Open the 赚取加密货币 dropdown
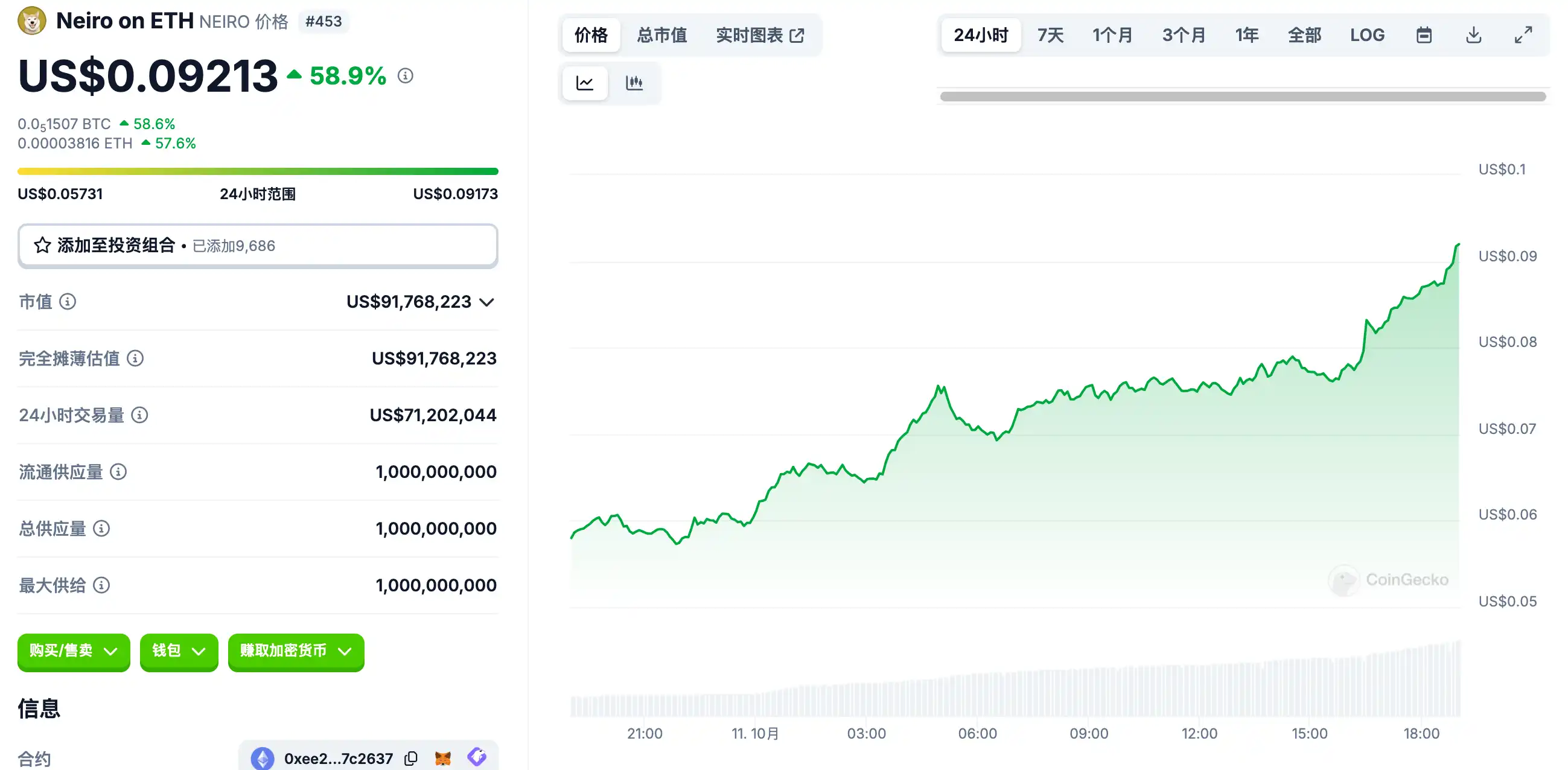Screen dimensions: 1568x770 coord(296,651)
